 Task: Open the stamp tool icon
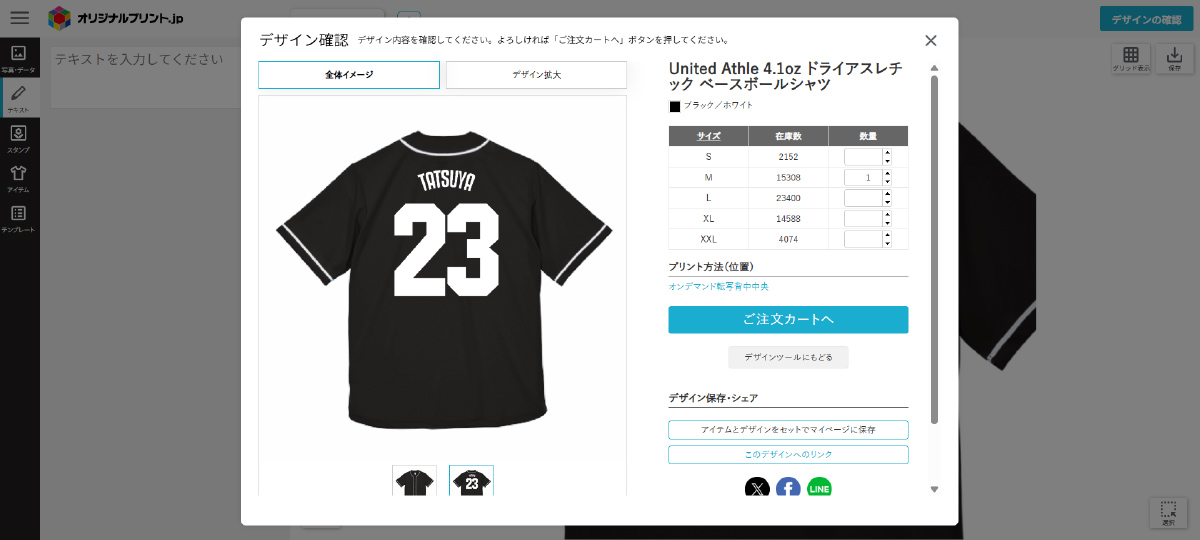click(x=18, y=138)
